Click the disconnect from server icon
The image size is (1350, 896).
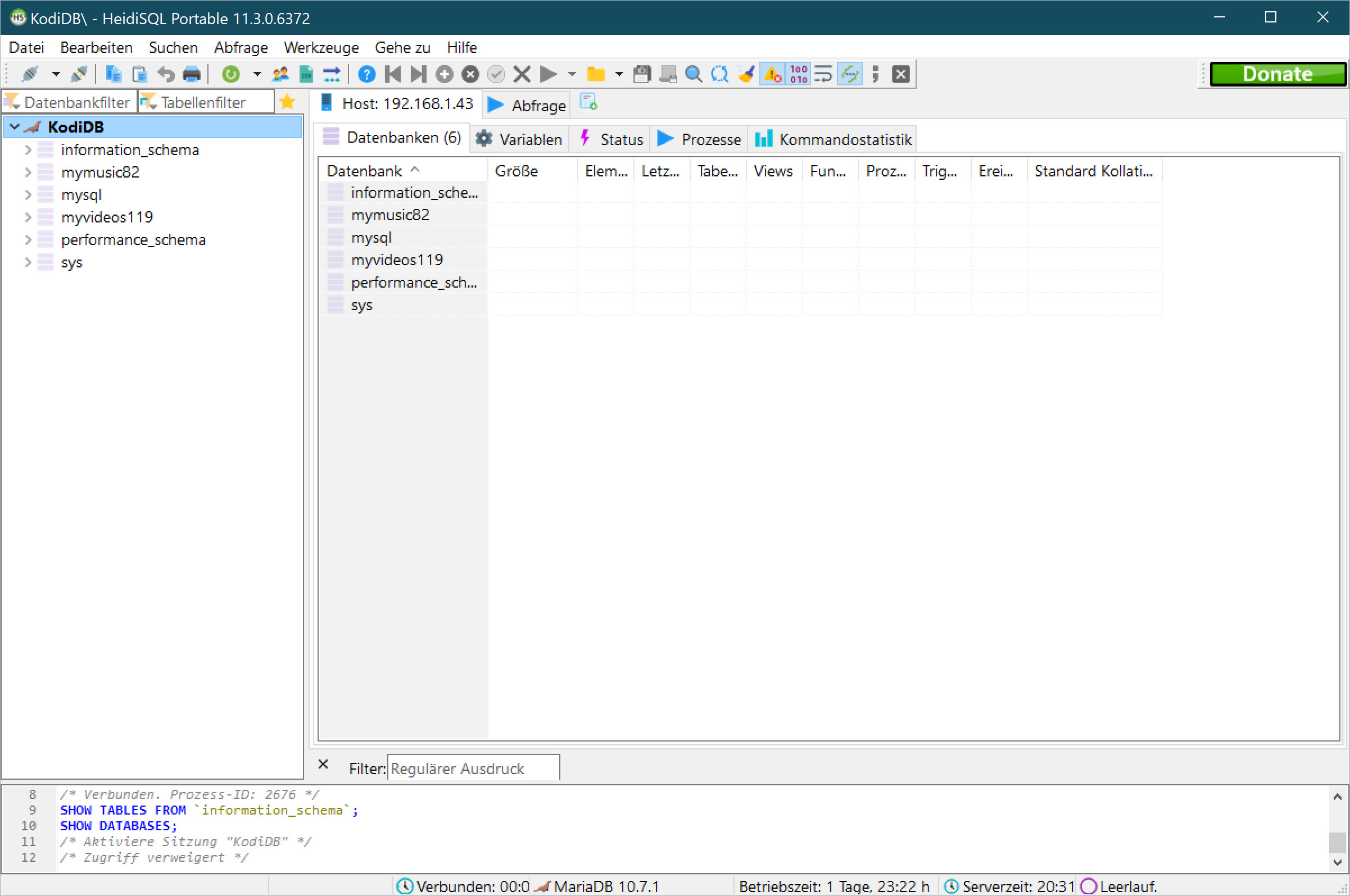[79, 74]
